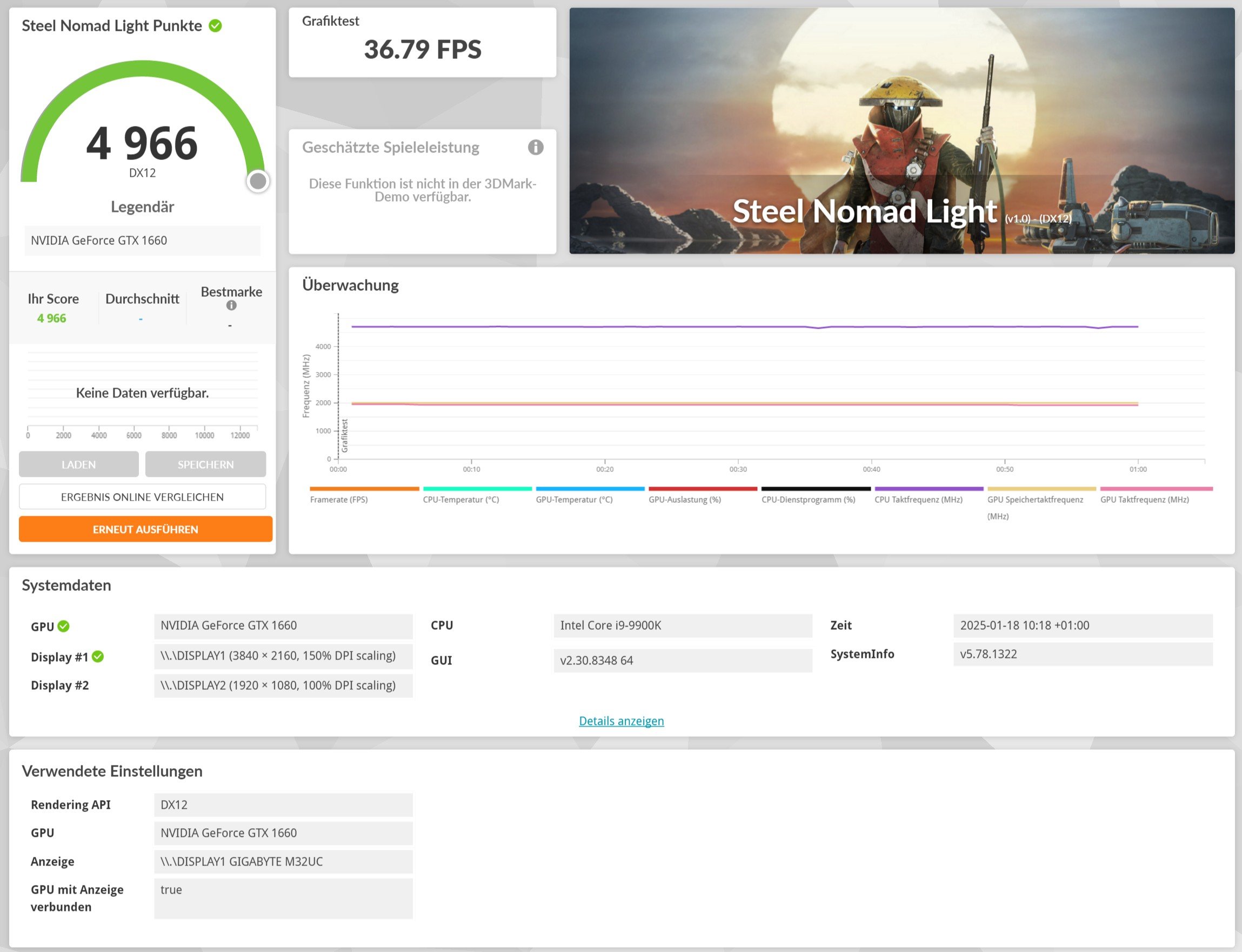Click the LADEN button

[x=79, y=465]
